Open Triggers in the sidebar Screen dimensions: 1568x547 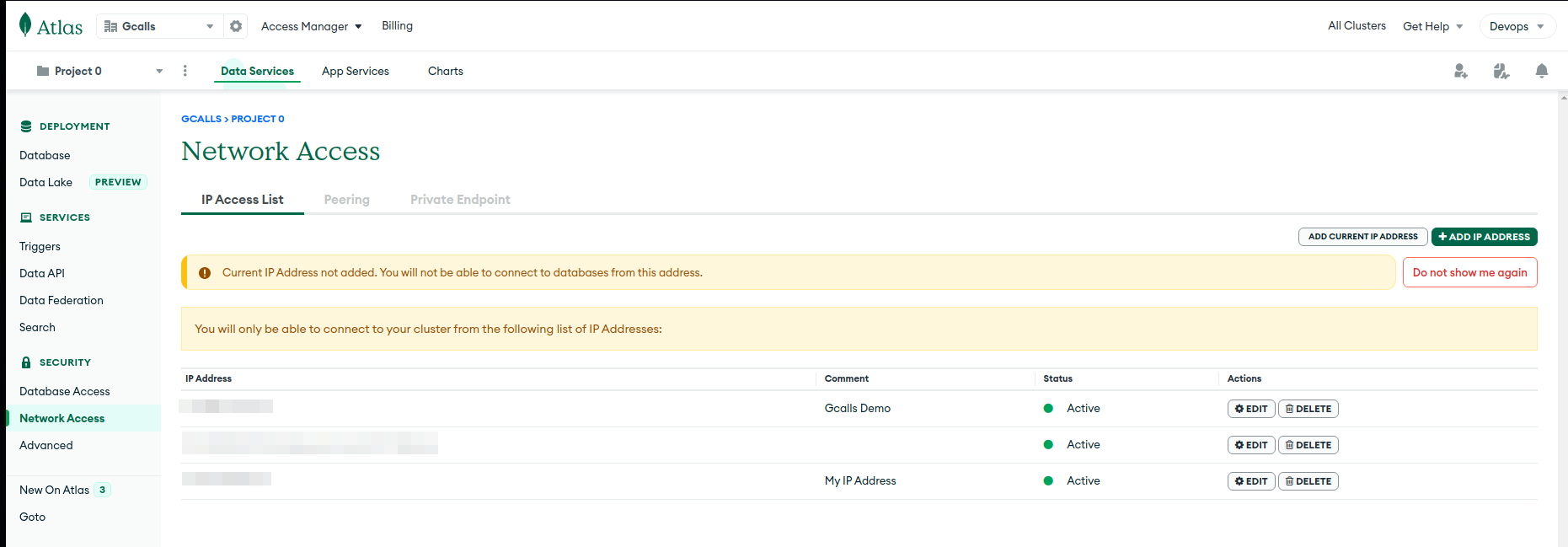point(40,246)
